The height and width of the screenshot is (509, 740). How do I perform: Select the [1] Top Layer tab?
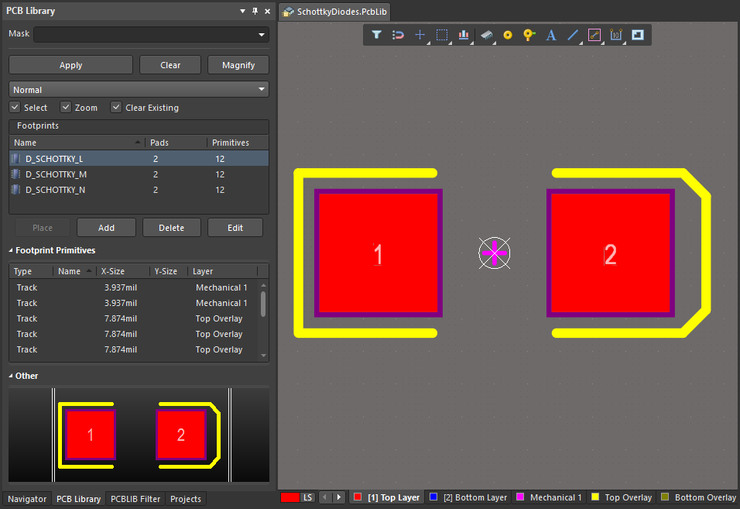tap(387, 497)
